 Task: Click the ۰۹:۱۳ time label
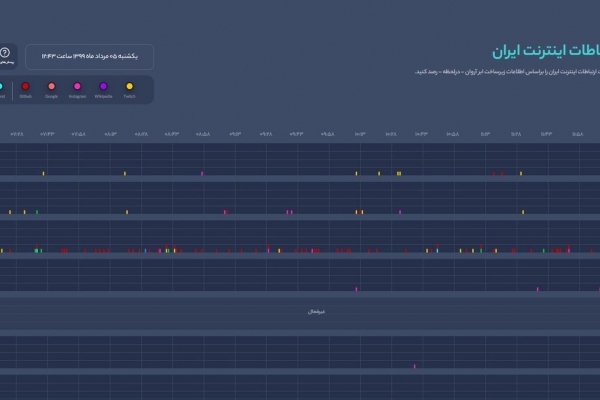tap(235, 134)
